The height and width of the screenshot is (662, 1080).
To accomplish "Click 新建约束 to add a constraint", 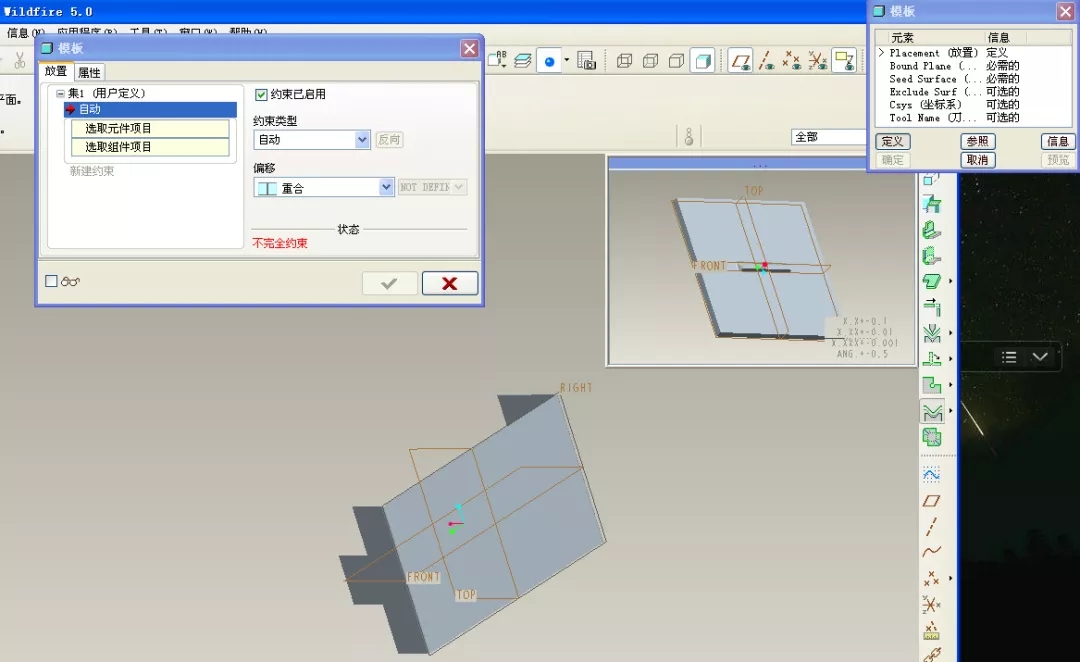I will (x=92, y=171).
